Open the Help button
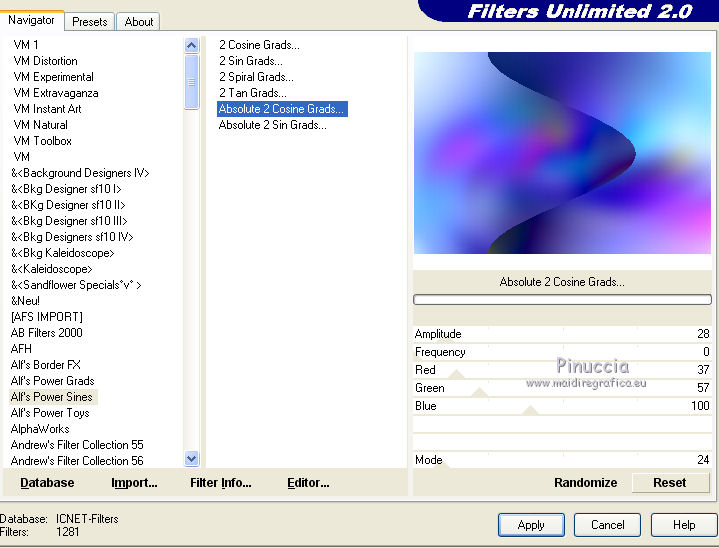719x548 pixels. (x=684, y=525)
